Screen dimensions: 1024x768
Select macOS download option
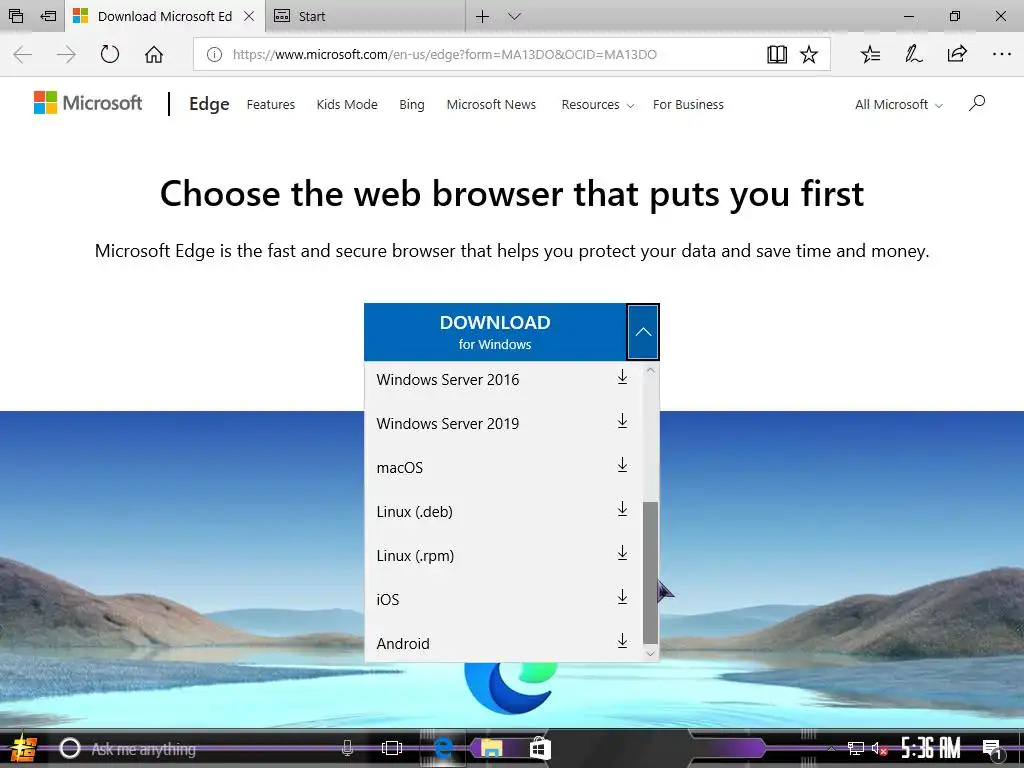click(502, 468)
